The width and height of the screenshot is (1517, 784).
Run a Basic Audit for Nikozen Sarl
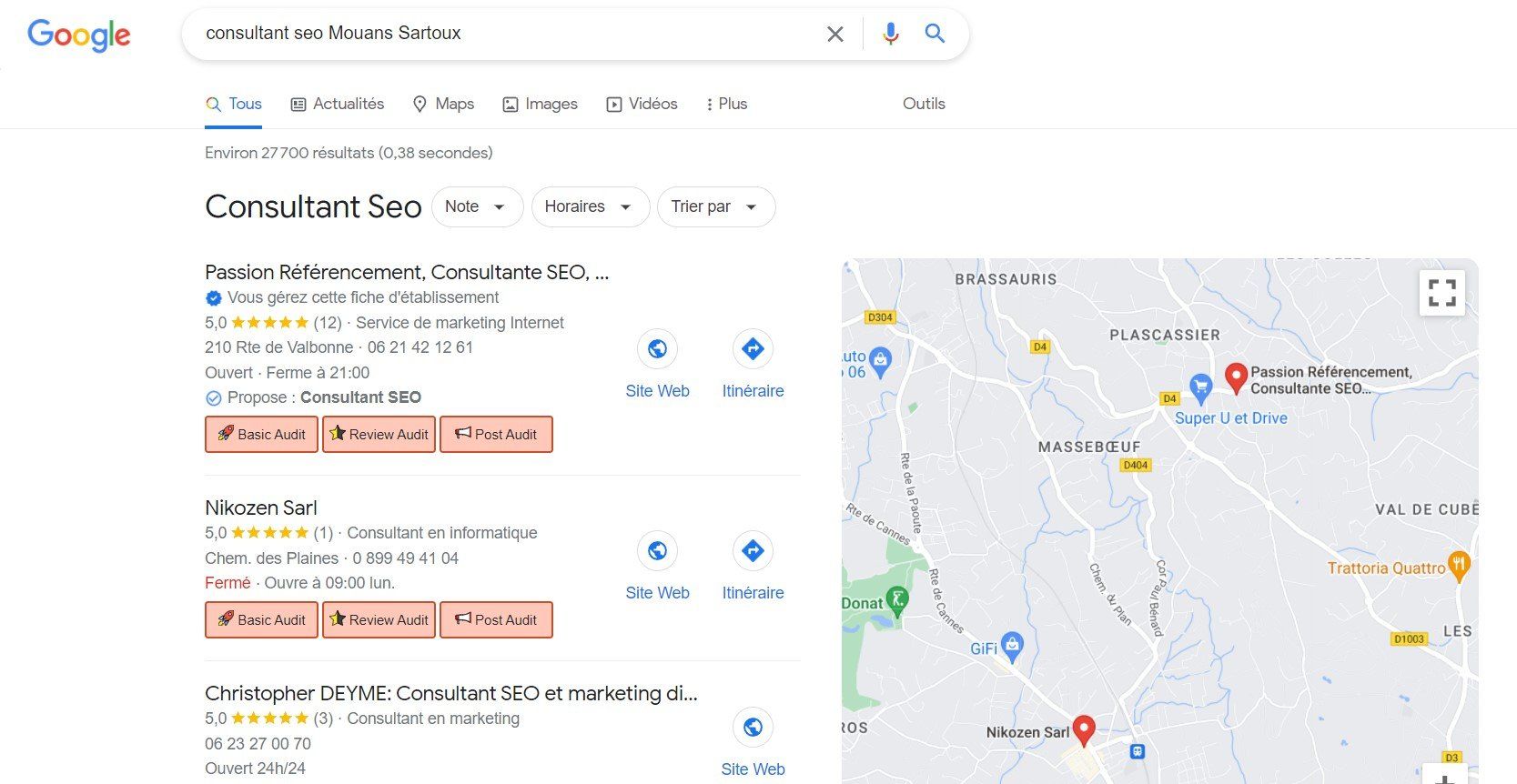pos(261,619)
